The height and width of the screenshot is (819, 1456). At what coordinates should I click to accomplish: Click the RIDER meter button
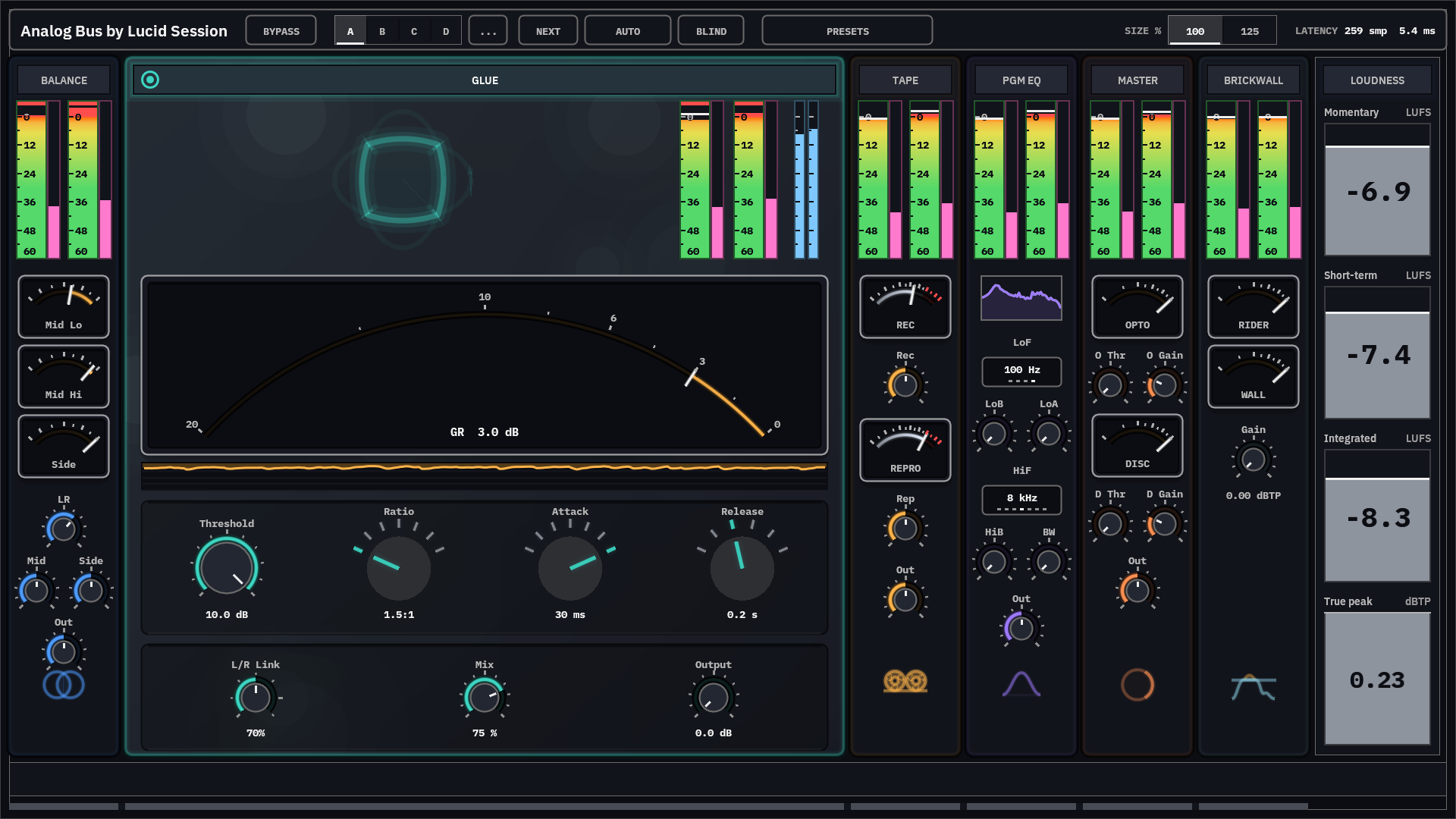(x=1254, y=306)
